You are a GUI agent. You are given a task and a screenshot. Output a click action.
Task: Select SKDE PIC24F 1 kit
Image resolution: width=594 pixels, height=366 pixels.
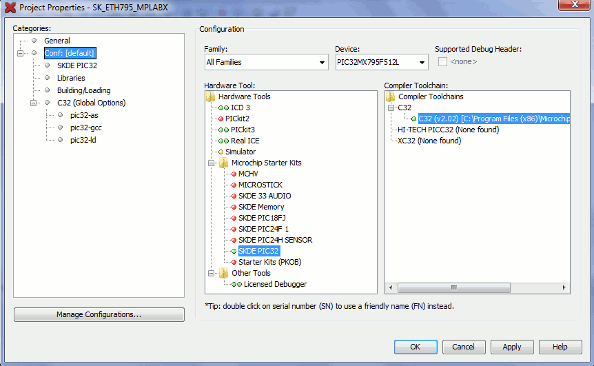[x=263, y=229]
